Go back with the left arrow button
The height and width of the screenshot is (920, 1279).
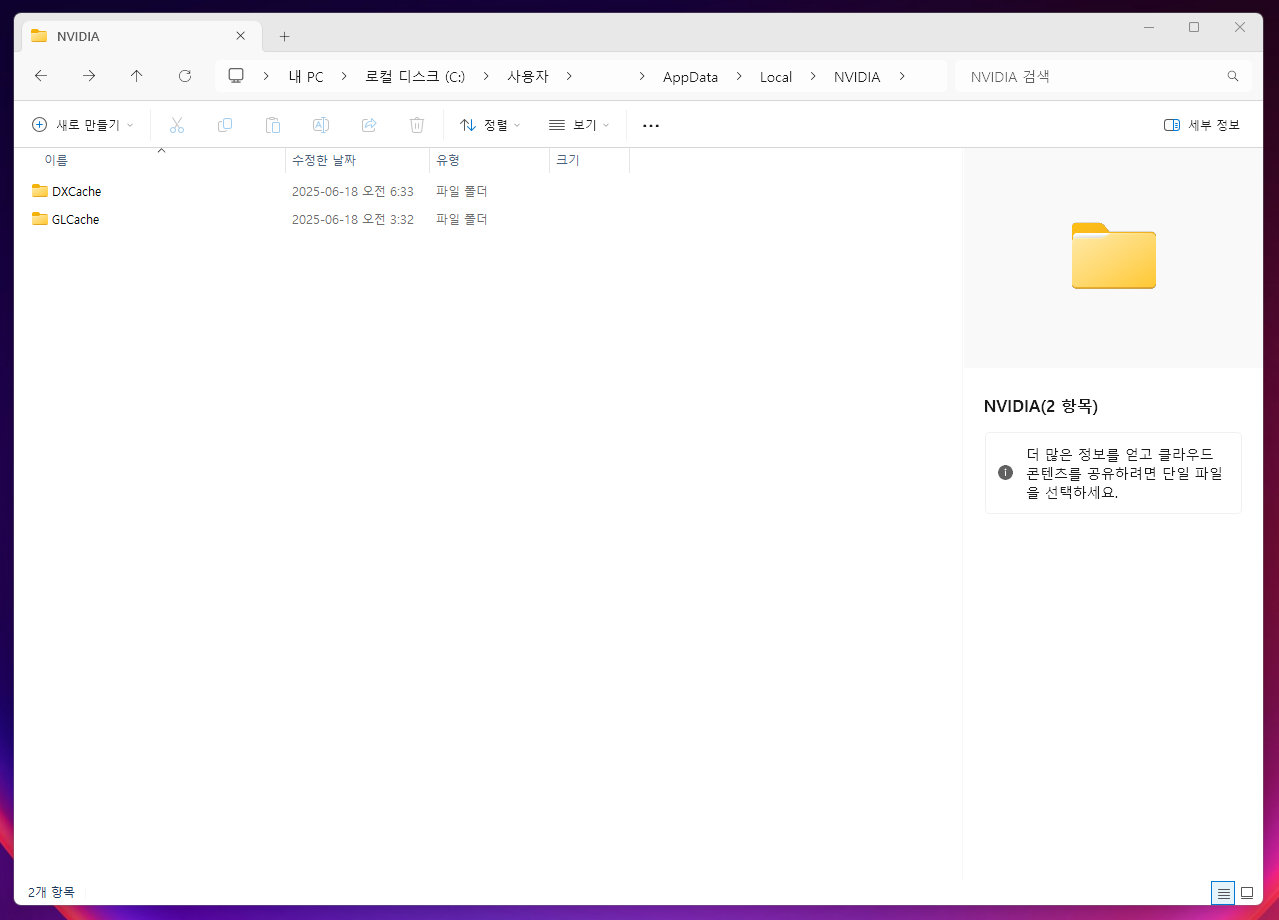(41, 76)
